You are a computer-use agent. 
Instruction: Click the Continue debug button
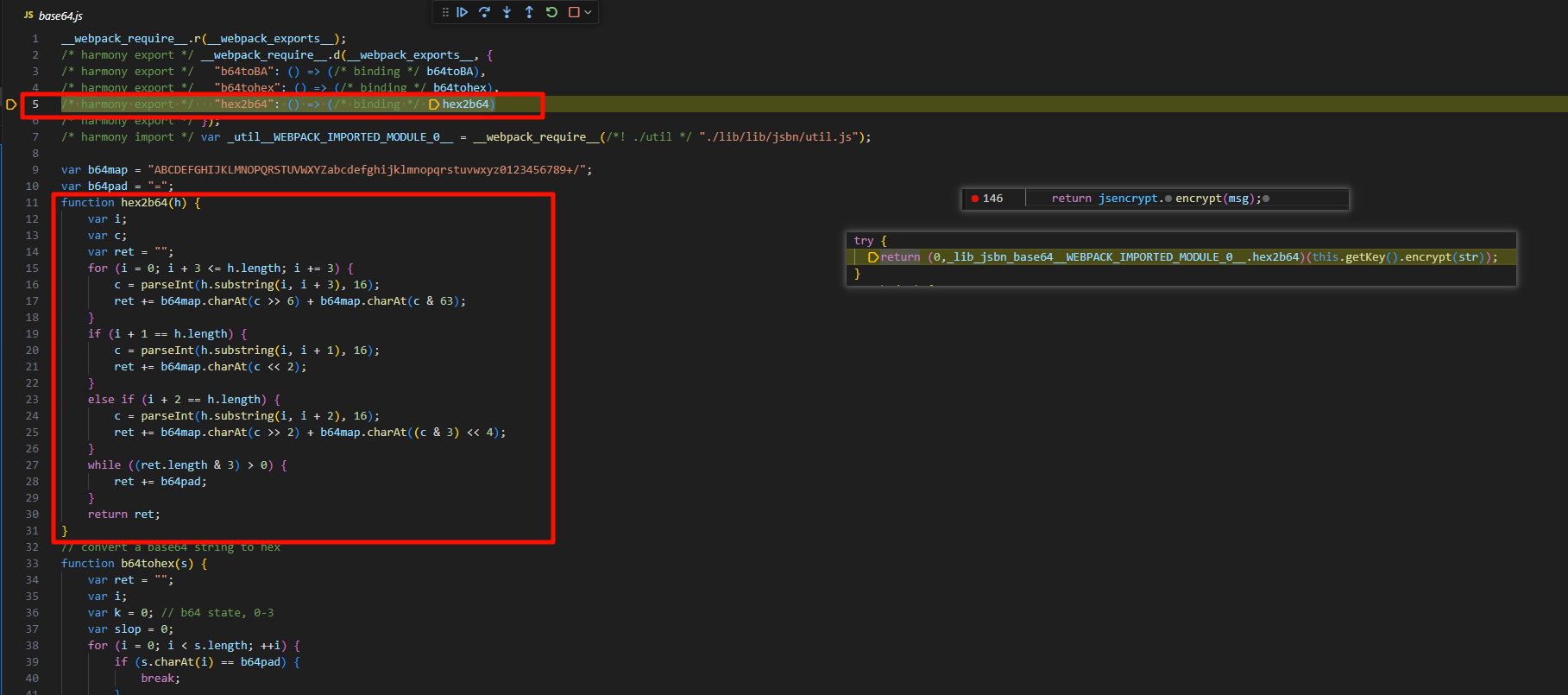(463, 12)
